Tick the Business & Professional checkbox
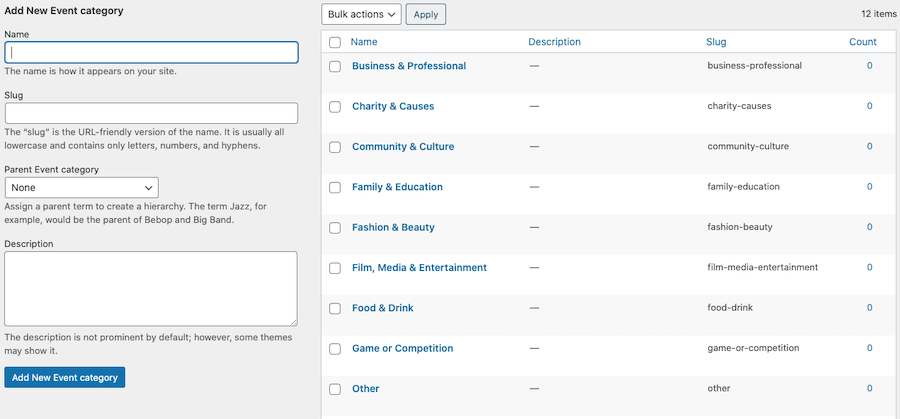Screen dimensions: 900x419 (x=335, y=67)
